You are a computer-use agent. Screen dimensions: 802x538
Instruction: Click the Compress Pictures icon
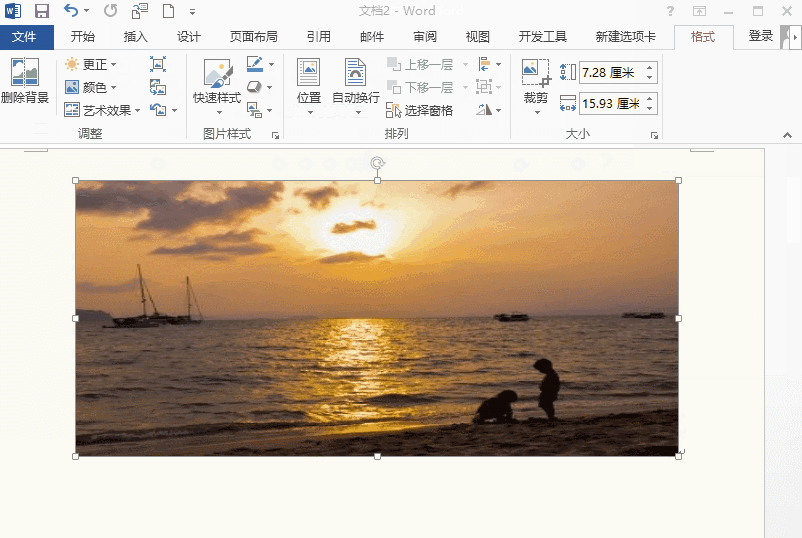(158, 64)
